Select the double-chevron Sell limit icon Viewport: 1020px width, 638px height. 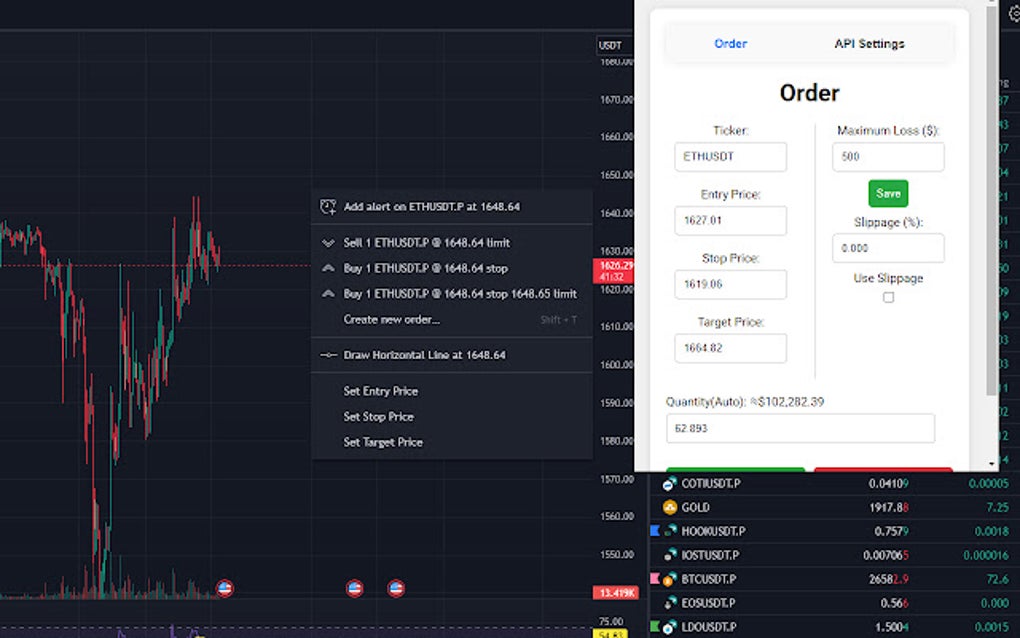click(x=327, y=242)
